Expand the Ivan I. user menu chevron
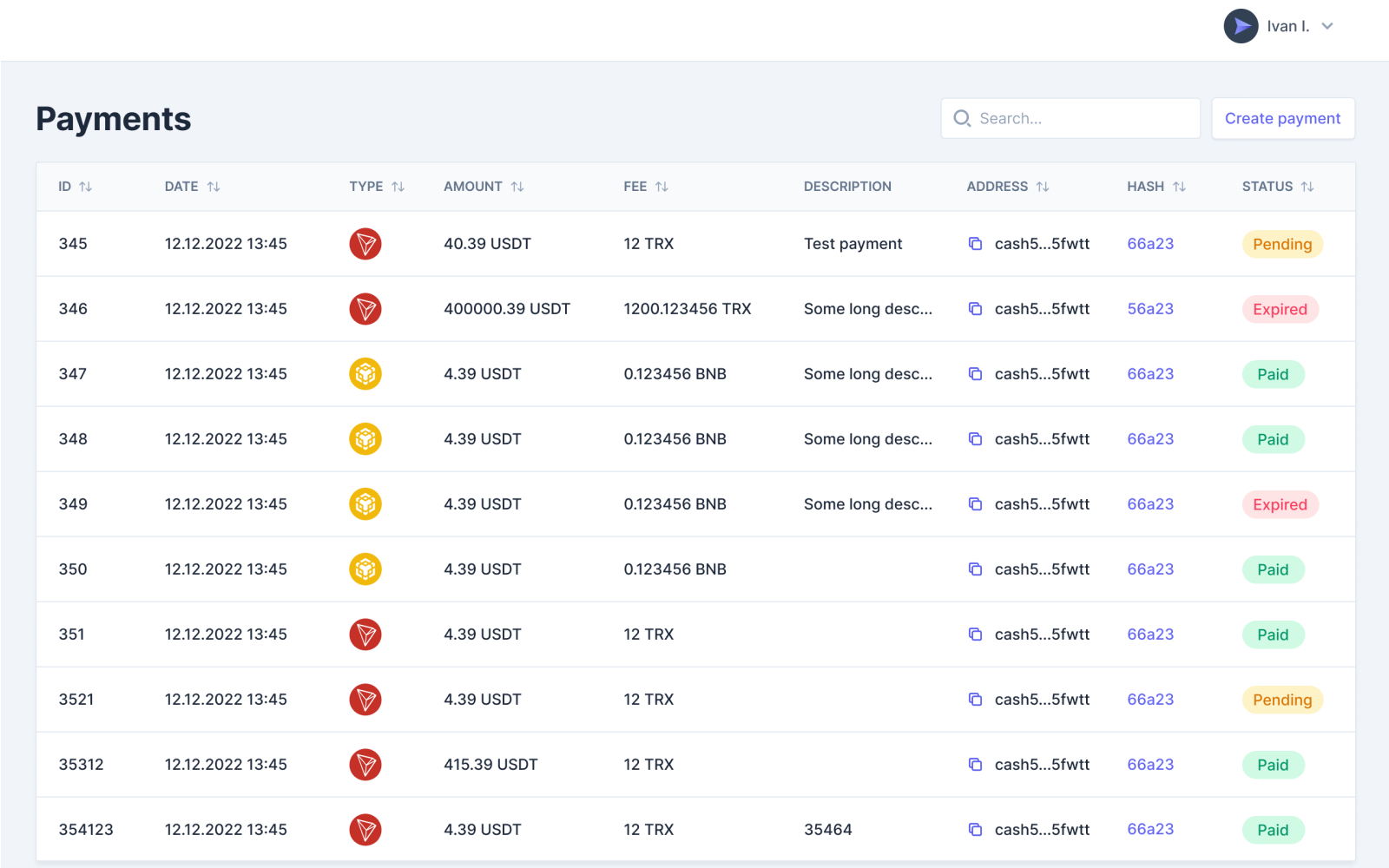 point(1327,26)
